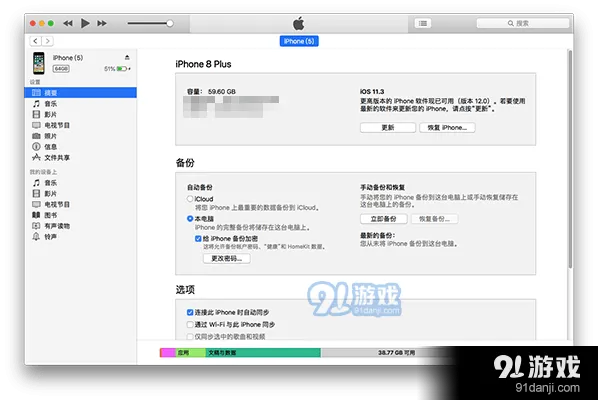Adjust the volume slider knob

tap(170, 23)
